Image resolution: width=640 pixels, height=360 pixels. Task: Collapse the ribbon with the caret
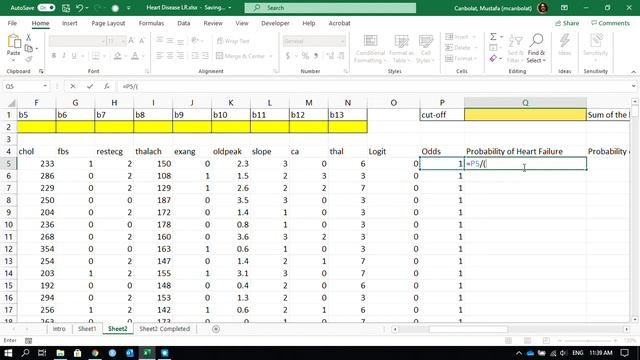[x=633, y=72]
